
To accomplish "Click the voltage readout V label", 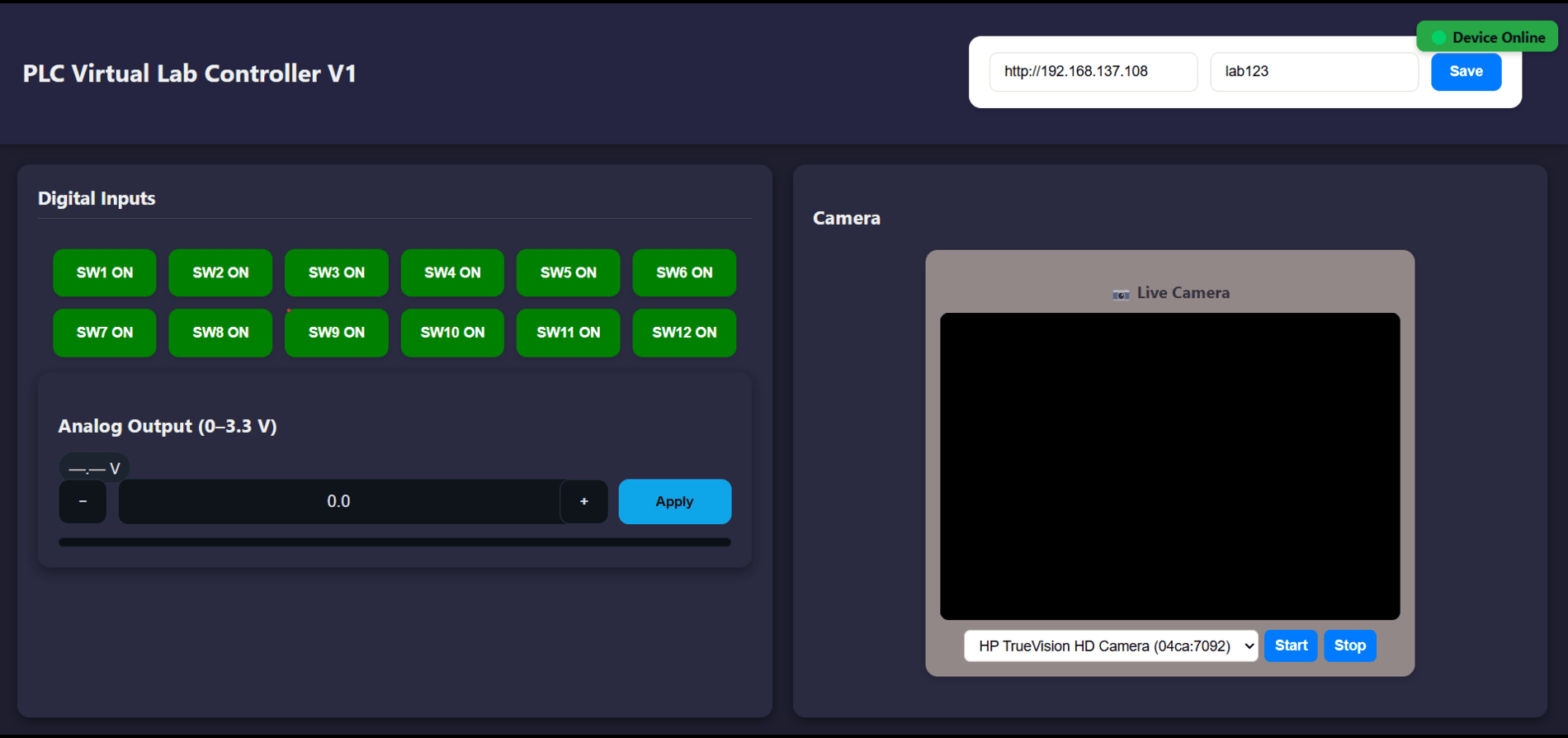I will click(x=94, y=468).
